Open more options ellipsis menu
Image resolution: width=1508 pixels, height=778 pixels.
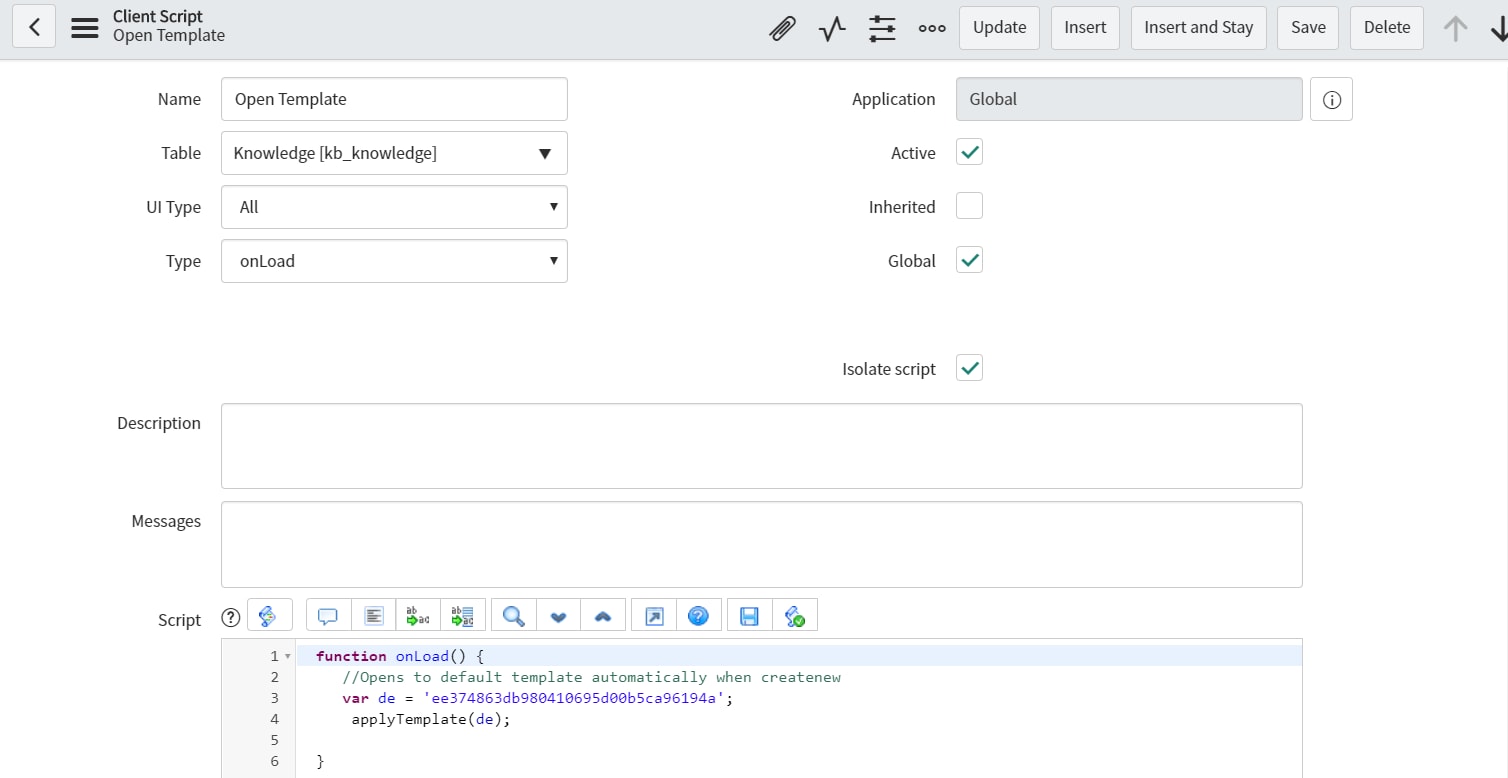coord(932,28)
